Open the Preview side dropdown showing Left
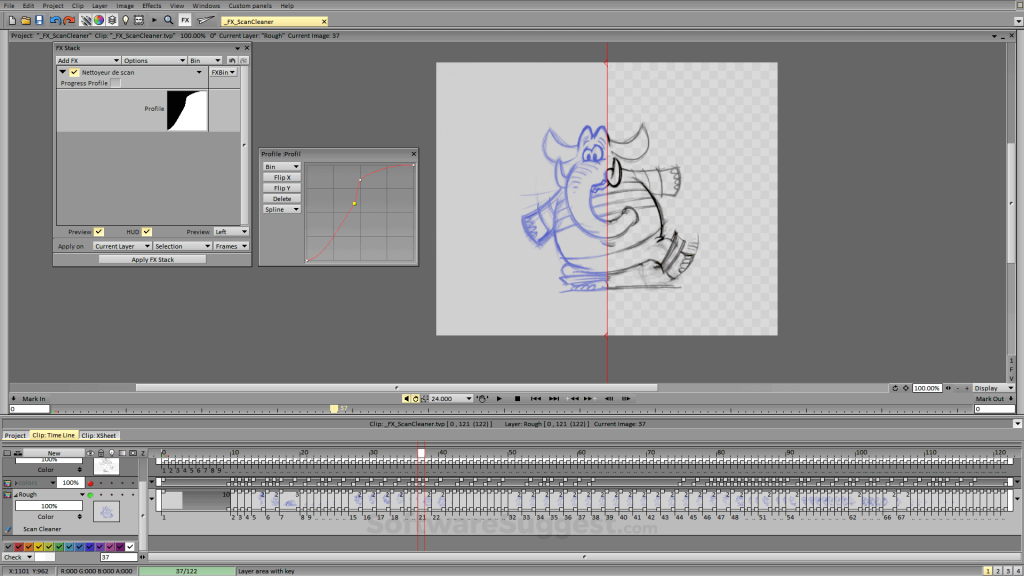Viewport: 1024px width, 576px height. (x=231, y=232)
